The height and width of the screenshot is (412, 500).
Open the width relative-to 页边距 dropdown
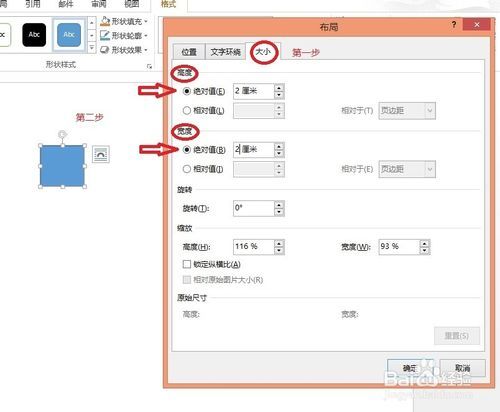pyautogui.click(x=407, y=169)
